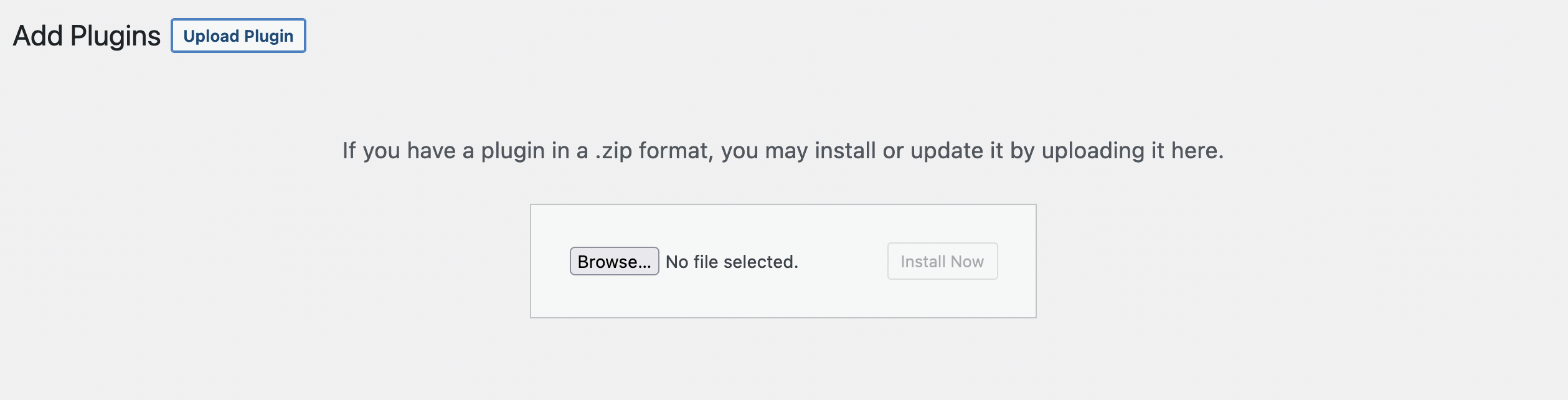Click the word "Add" in the heading
The height and width of the screenshot is (400, 1568).
point(38,36)
